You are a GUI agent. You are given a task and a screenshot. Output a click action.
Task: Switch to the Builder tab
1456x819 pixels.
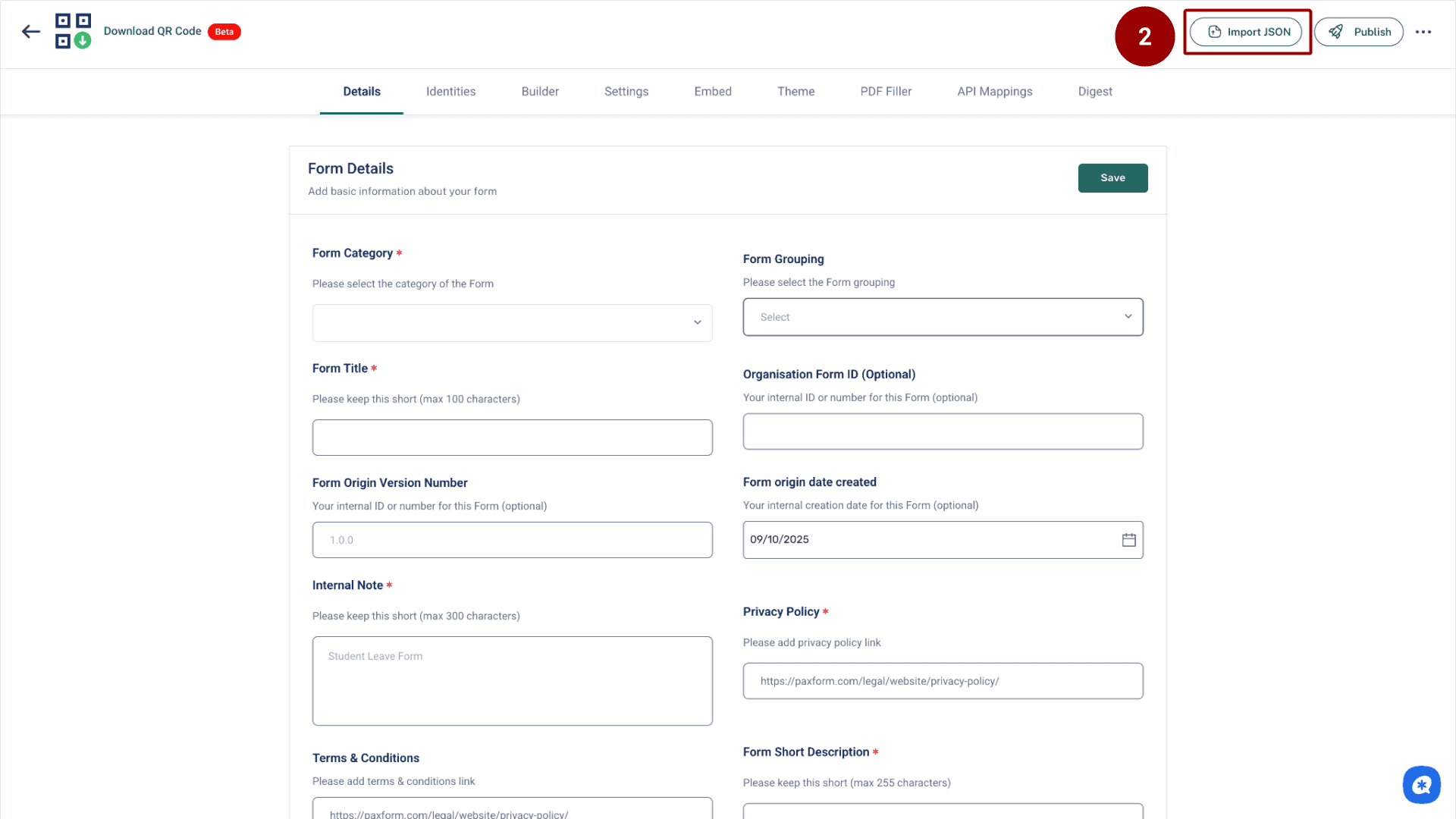click(x=540, y=91)
